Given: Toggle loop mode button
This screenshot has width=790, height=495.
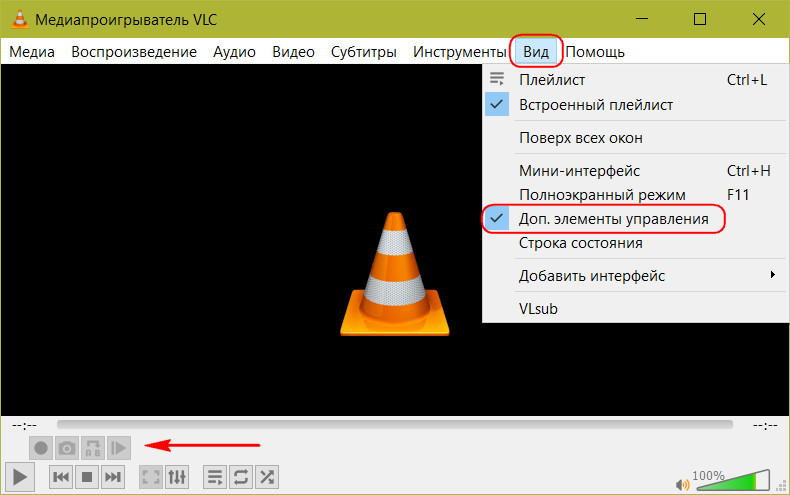Looking at the screenshot, I should [x=241, y=476].
